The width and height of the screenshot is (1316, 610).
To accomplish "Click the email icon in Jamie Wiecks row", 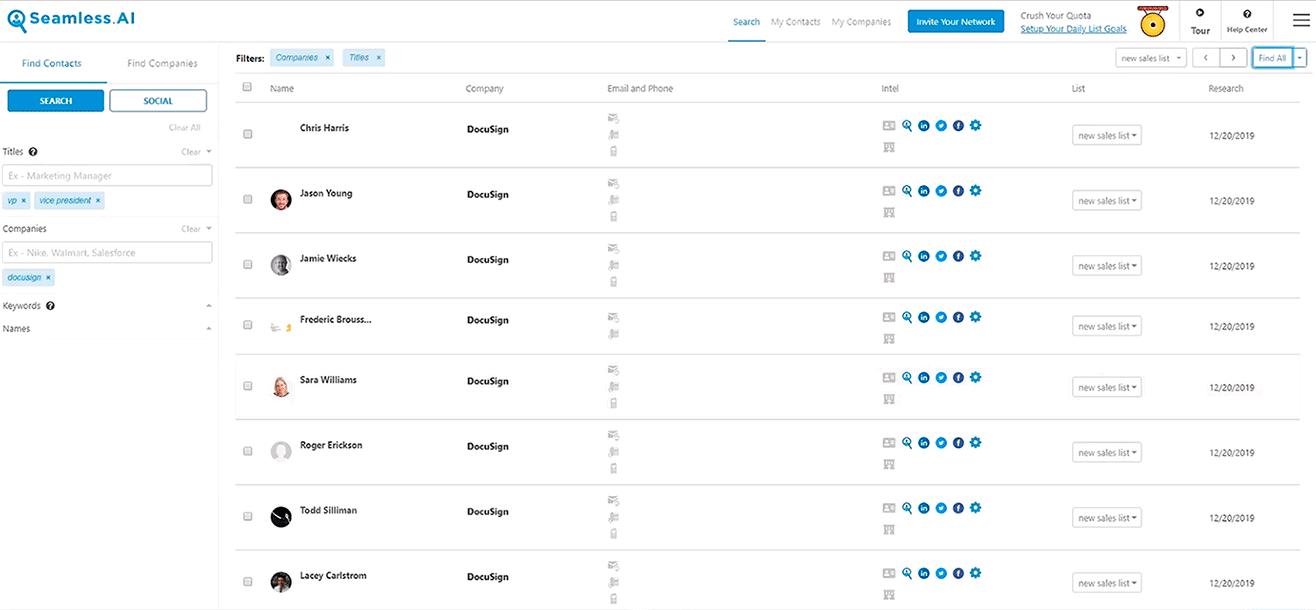I will click(x=613, y=249).
